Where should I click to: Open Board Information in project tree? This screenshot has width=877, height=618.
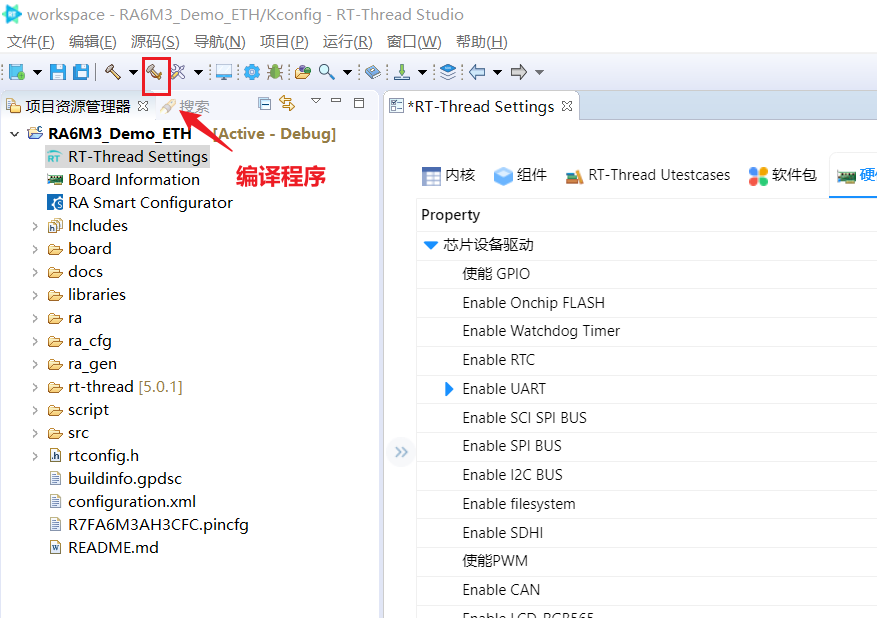124,180
